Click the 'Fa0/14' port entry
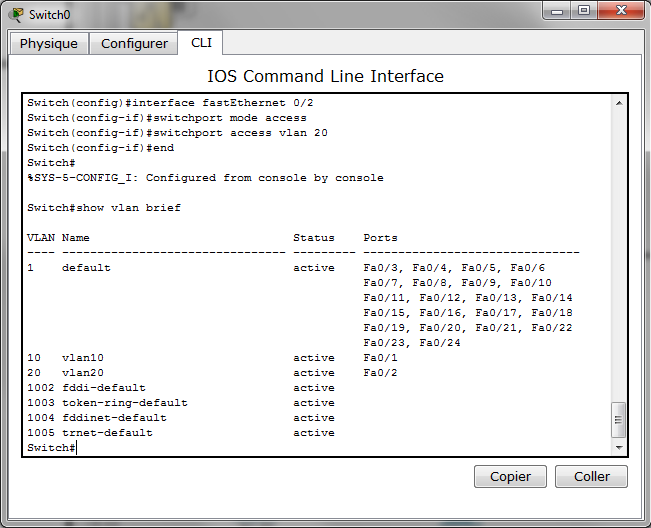Image resolution: width=651 pixels, height=528 pixels. [552, 298]
